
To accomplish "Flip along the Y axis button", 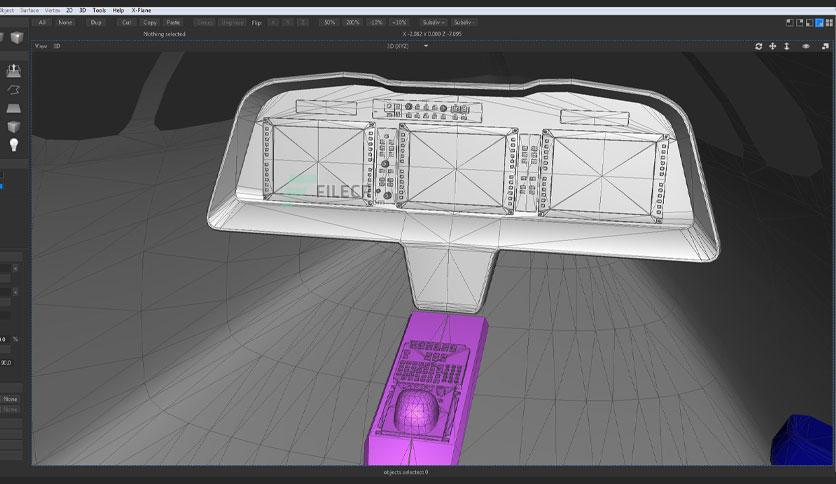I will [x=288, y=22].
